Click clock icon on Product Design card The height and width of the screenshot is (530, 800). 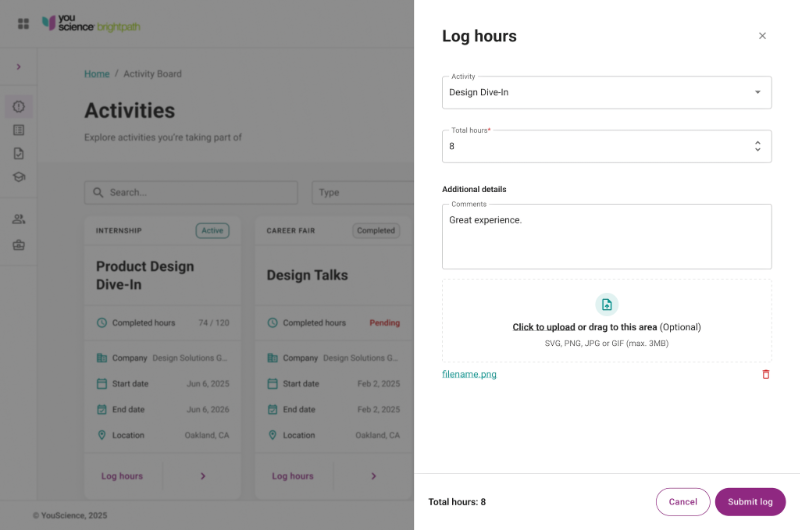[x=102, y=323]
